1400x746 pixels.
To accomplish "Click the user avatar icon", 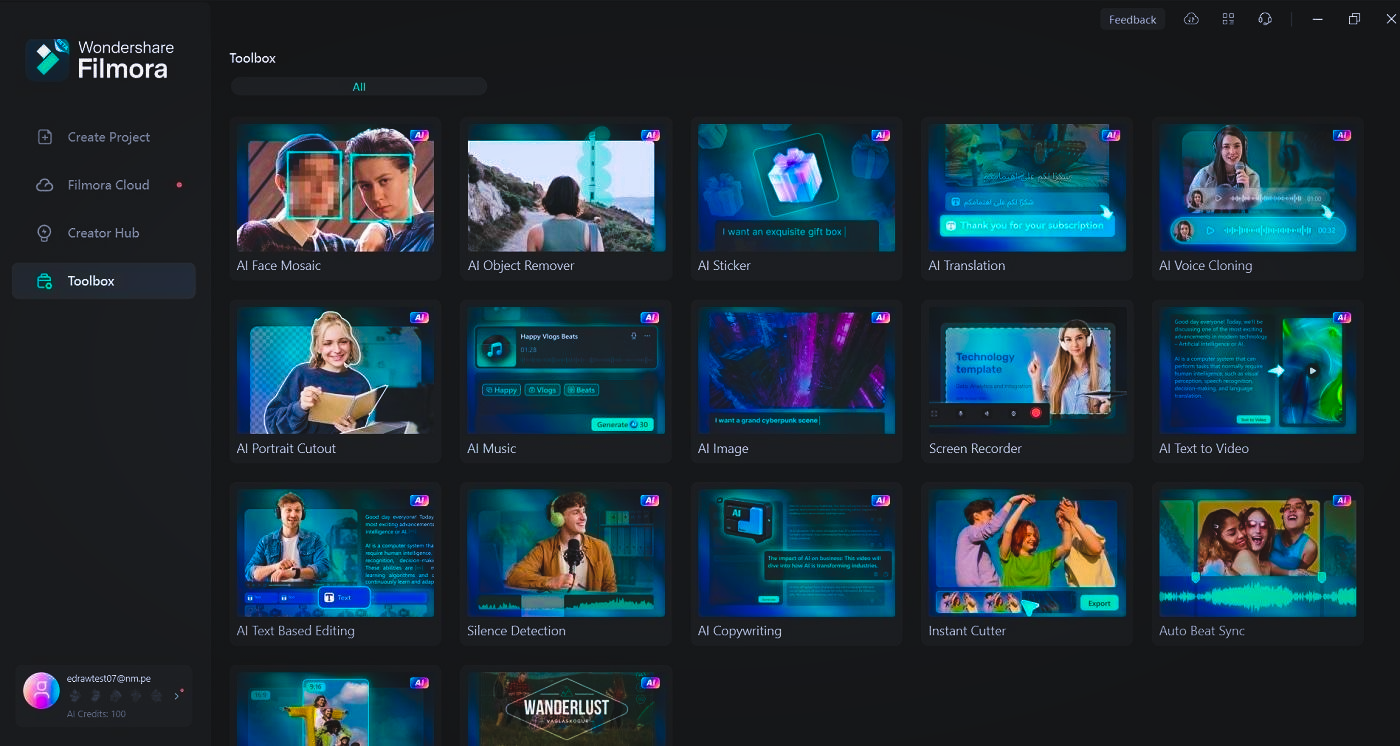I will pyautogui.click(x=41, y=690).
